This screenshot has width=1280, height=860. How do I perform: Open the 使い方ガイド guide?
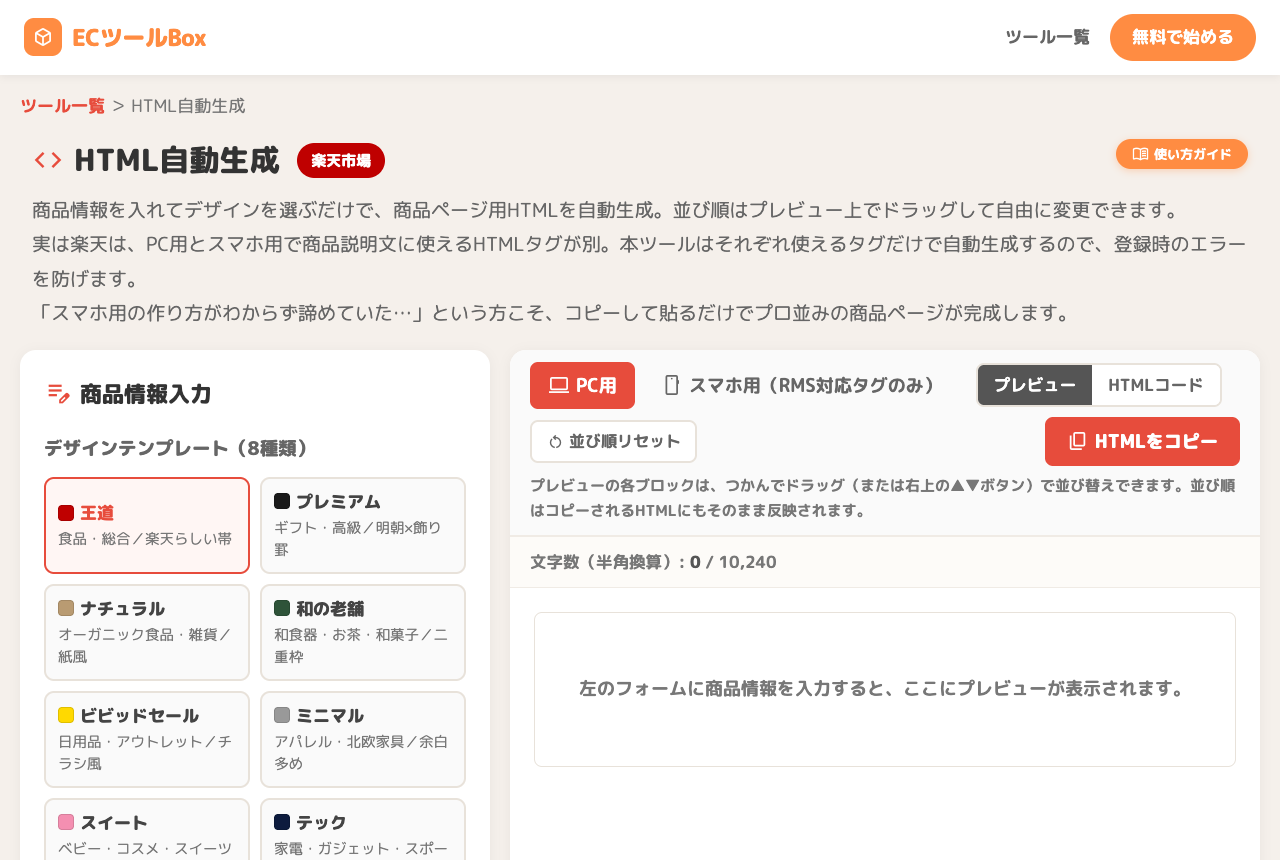coord(1182,154)
